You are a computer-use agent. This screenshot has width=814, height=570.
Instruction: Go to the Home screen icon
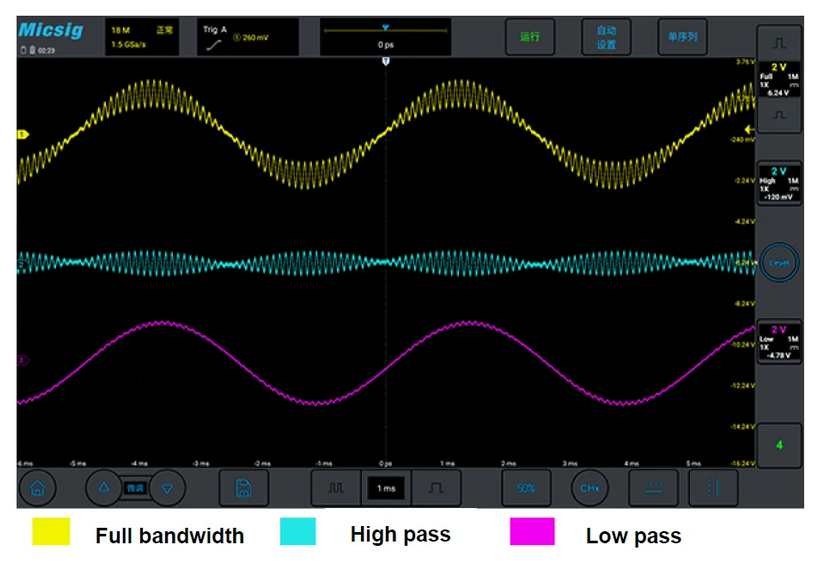(x=38, y=488)
